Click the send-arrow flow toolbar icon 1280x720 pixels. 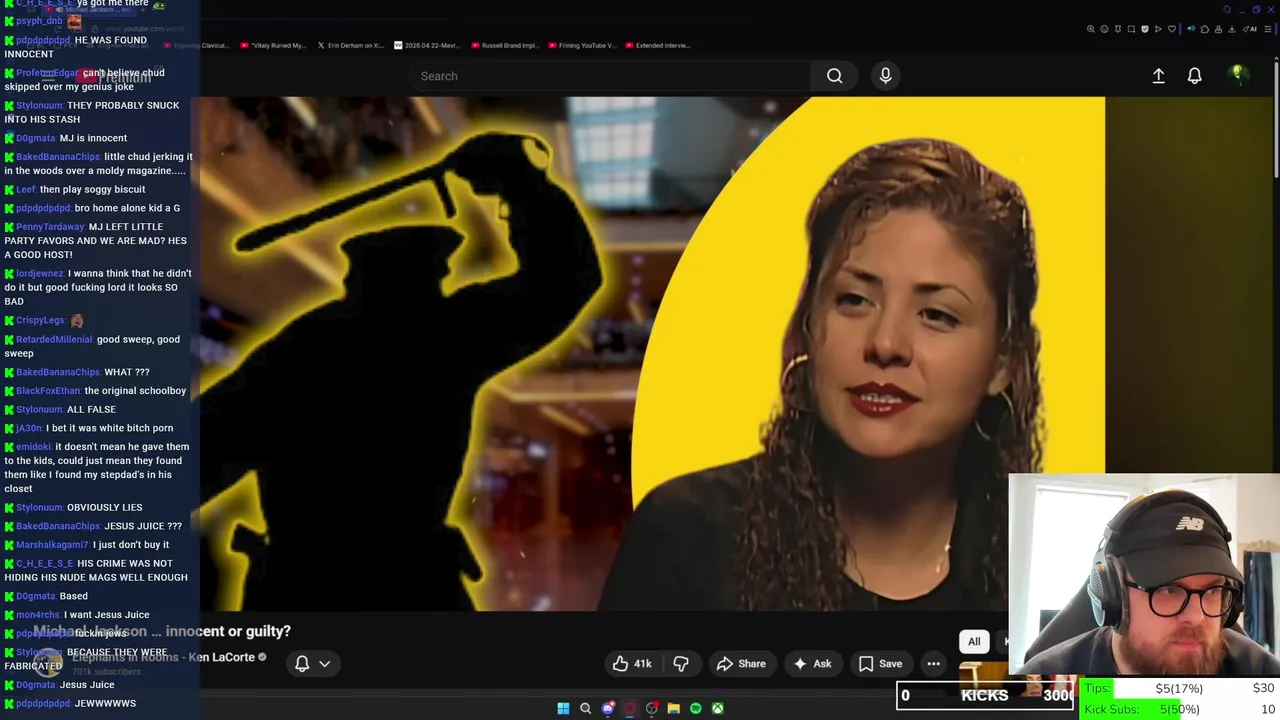(1158, 29)
